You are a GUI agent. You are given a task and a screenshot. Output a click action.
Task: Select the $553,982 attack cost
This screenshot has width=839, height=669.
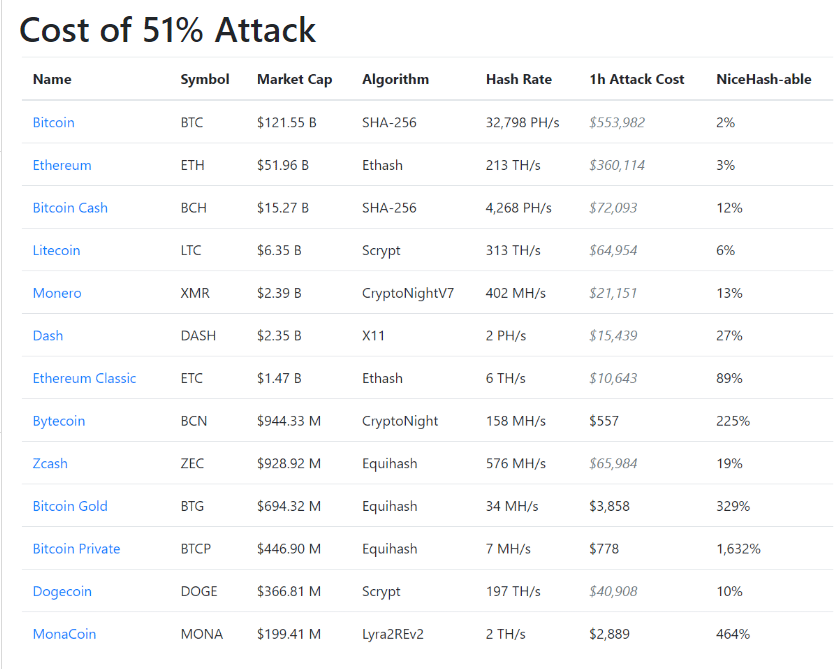(617, 123)
